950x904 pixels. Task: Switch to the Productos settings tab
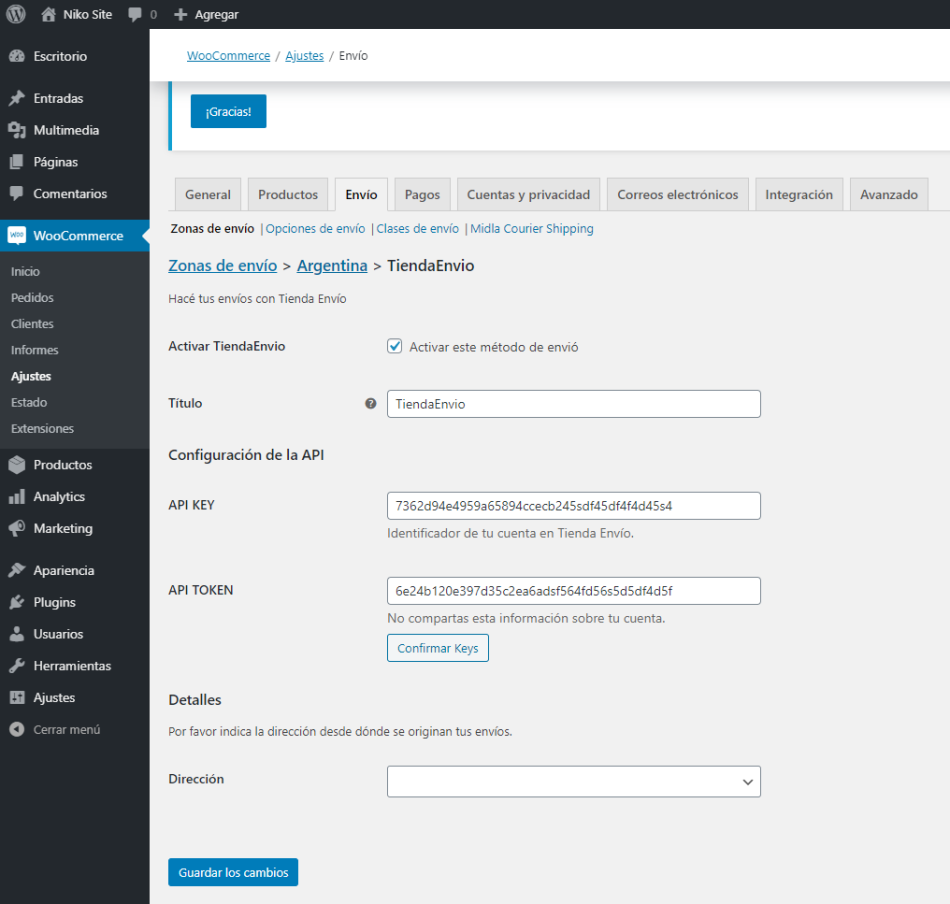pyautogui.click(x=288, y=195)
